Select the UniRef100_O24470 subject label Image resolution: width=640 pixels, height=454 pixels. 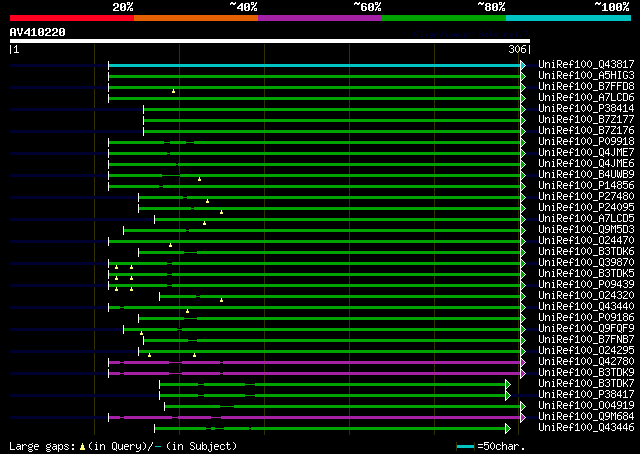pos(586,240)
